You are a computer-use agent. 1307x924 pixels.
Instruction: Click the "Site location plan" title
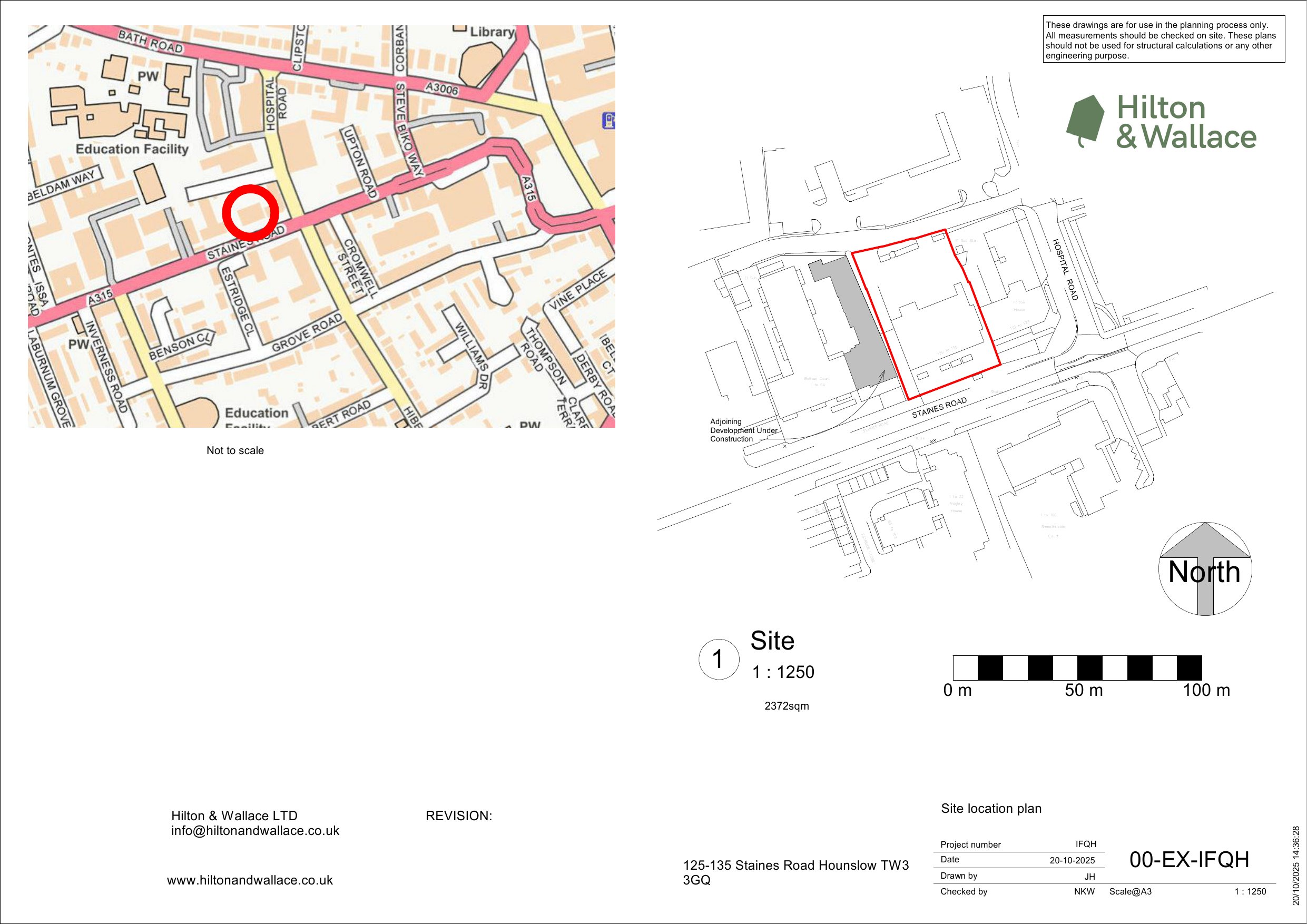coord(991,809)
